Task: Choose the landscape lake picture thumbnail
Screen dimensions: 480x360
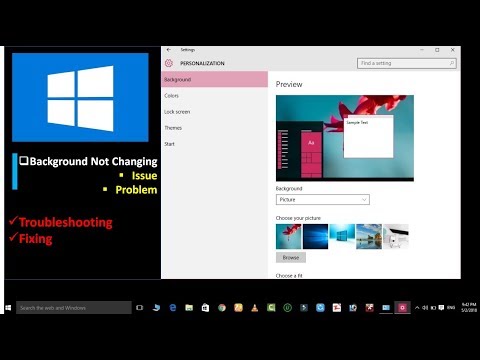Action: tap(369, 236)
